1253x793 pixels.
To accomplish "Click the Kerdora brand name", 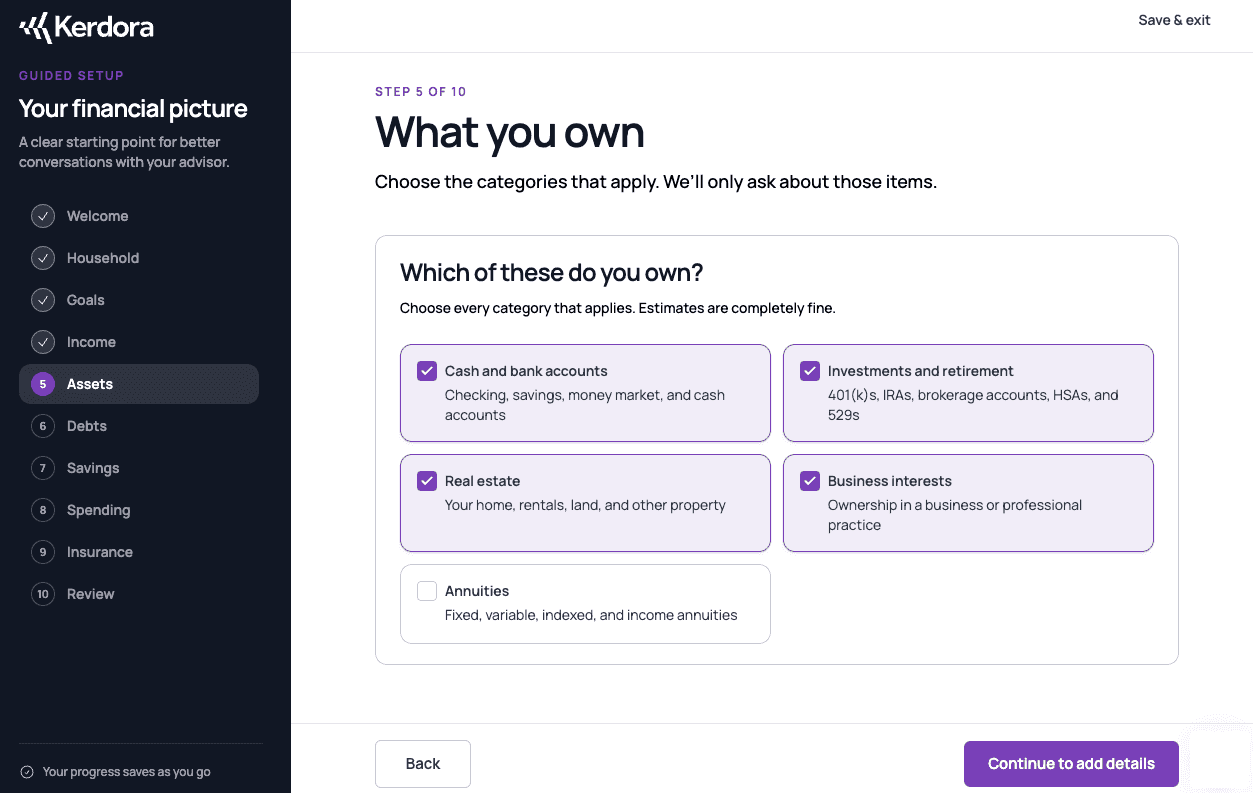I will point(104,28).
